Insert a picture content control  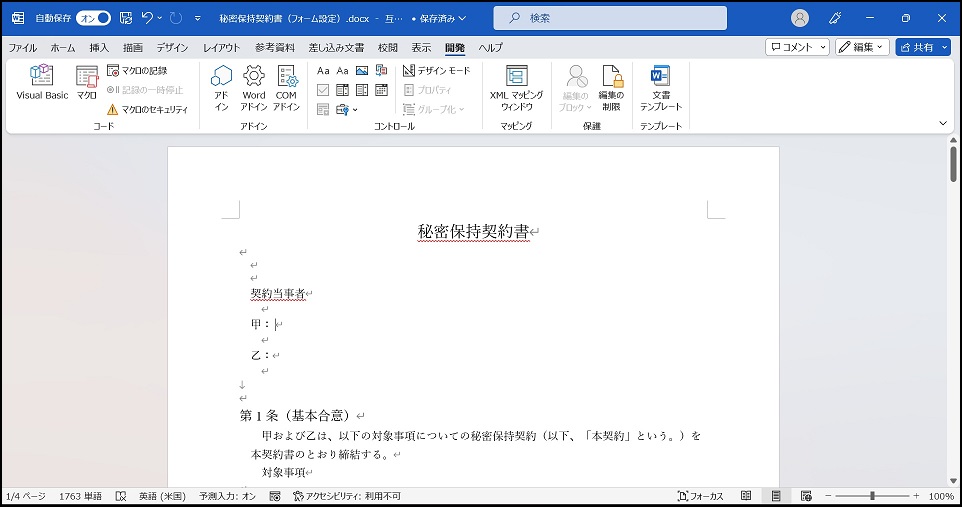(x=362, y=71)
